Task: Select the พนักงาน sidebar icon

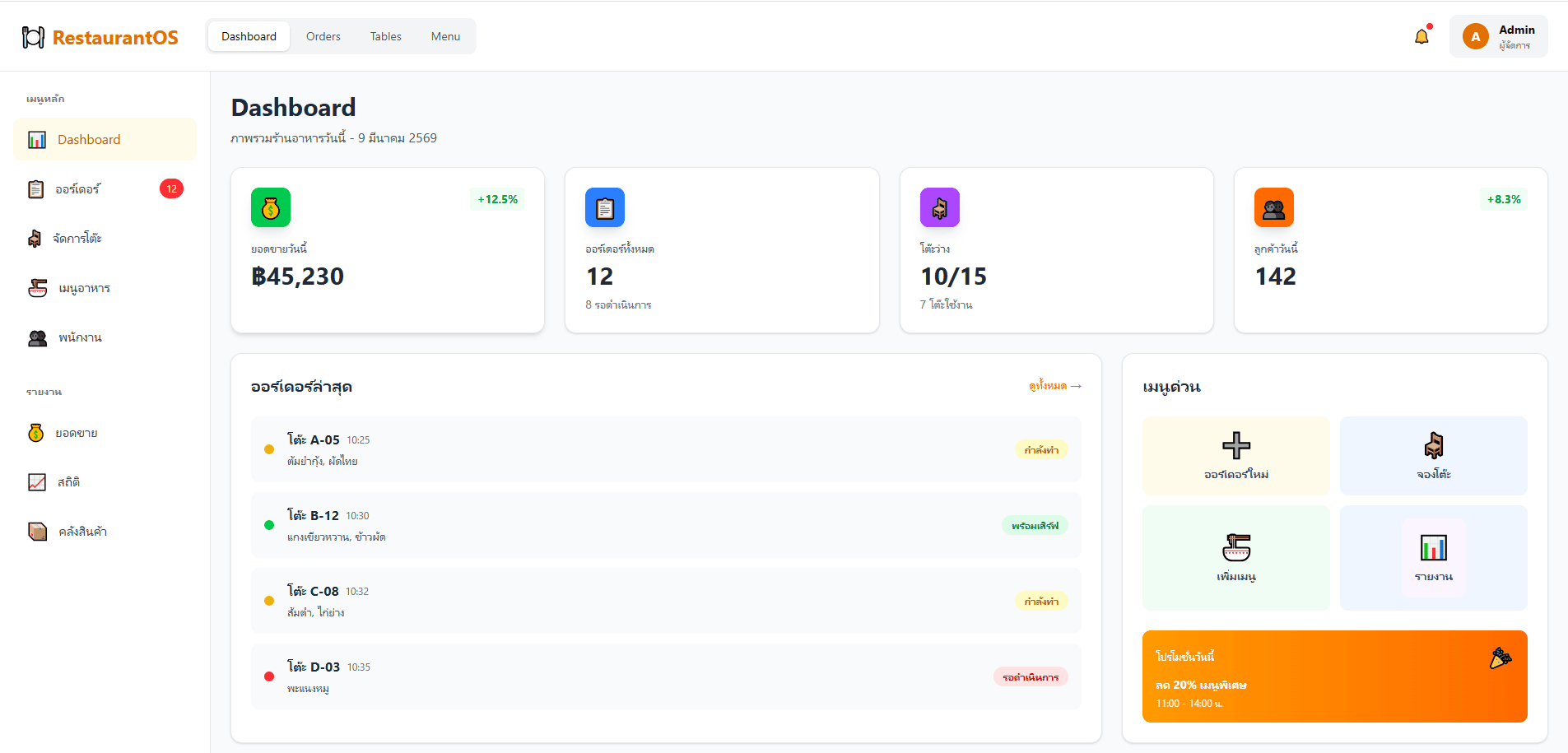Action: [x=37, y=337]
